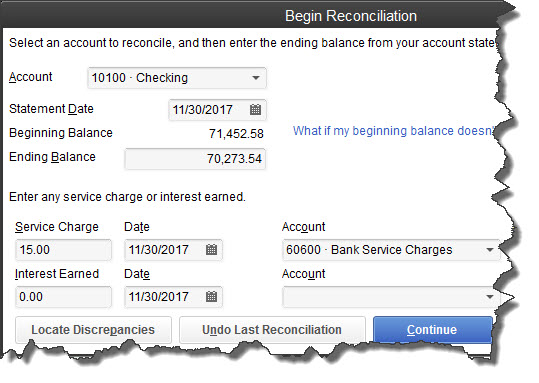Open the Statement Date calendar picker
This screenshot has height=383, width=539.
coord(255,110)
